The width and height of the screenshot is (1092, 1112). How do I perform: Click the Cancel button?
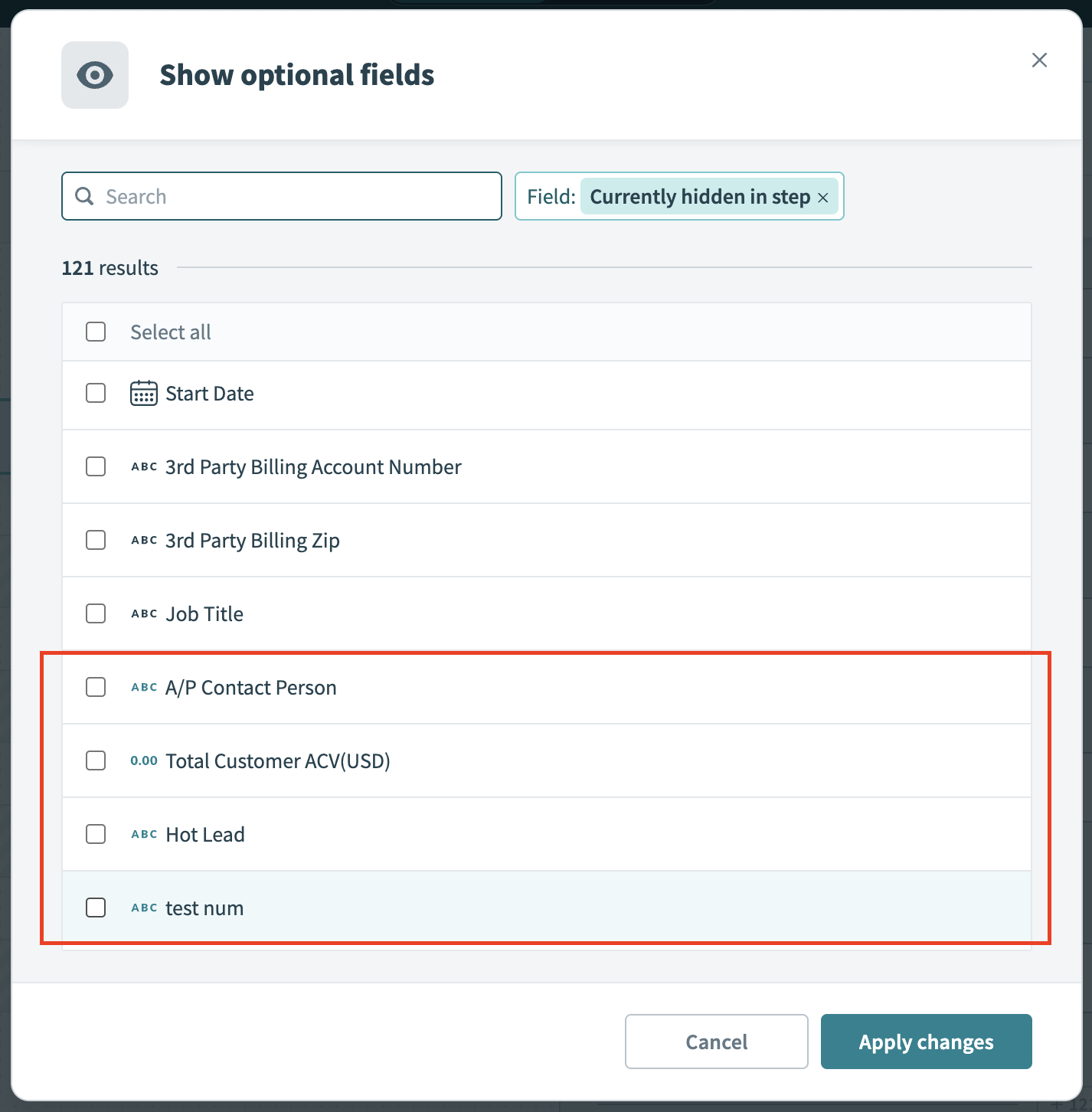point(715,1042)
